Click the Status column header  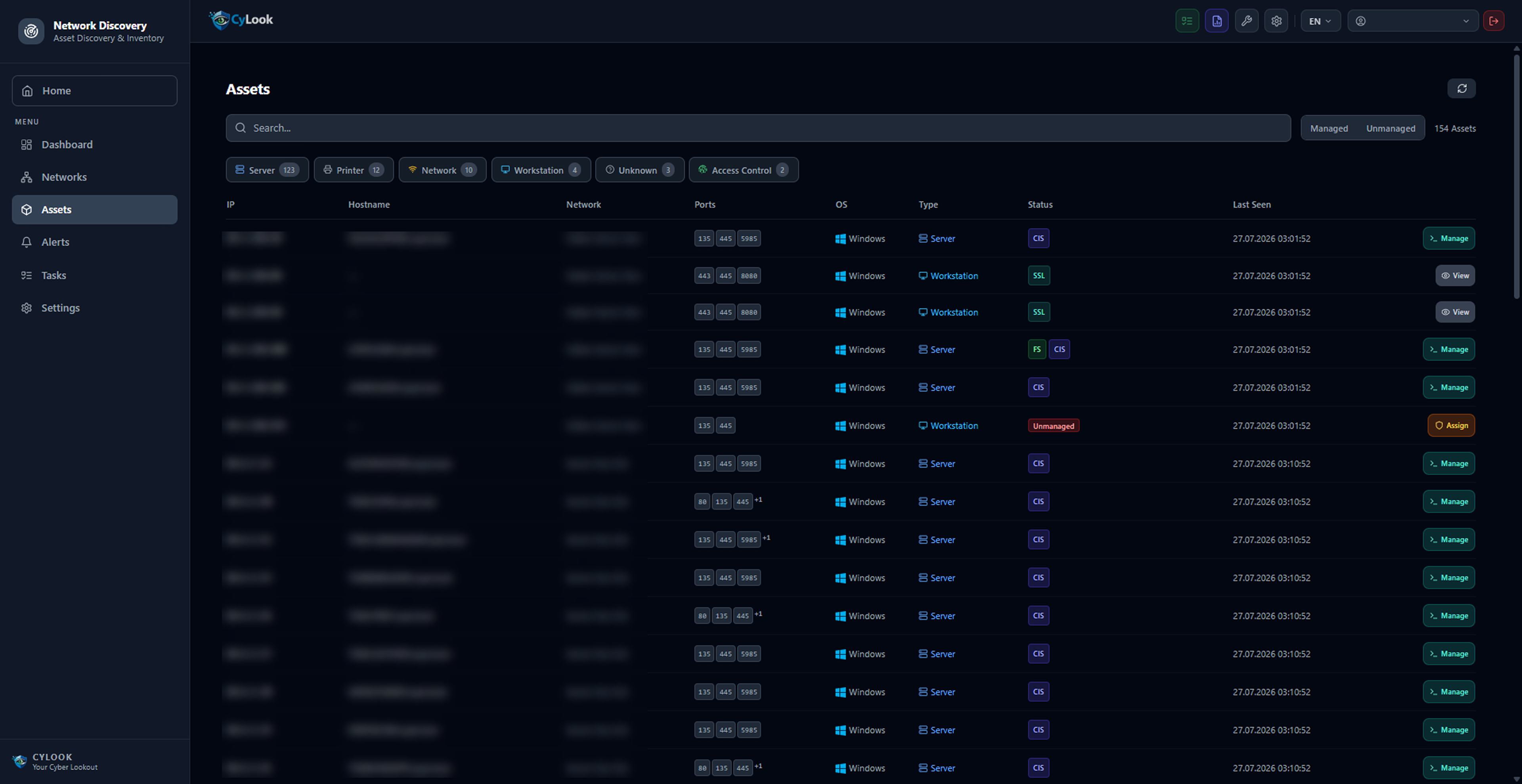tap(1040, 205)
